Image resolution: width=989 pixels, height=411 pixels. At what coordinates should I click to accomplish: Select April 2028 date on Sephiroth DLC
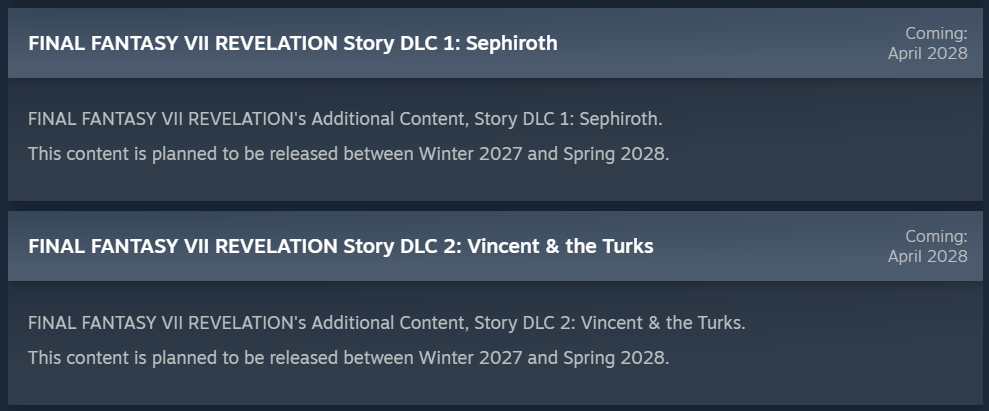pos(927,54)
